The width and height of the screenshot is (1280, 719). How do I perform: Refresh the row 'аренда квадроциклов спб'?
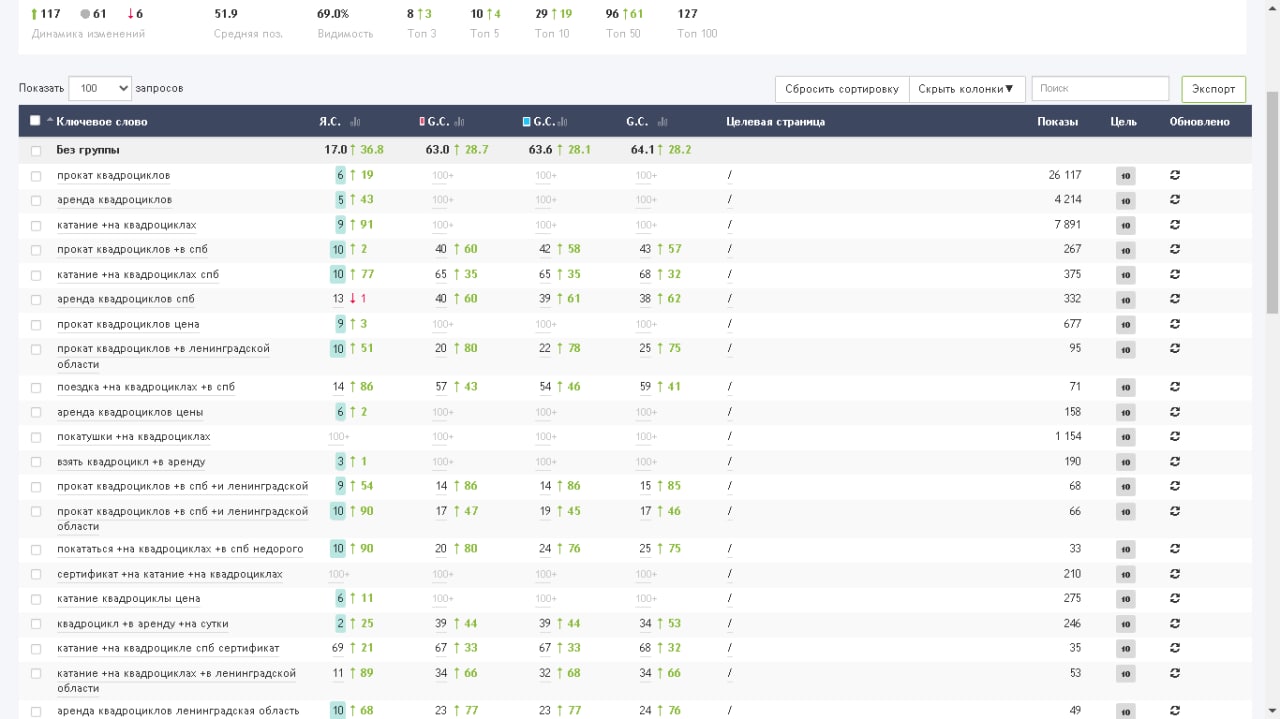click(x=1175, y=299)
